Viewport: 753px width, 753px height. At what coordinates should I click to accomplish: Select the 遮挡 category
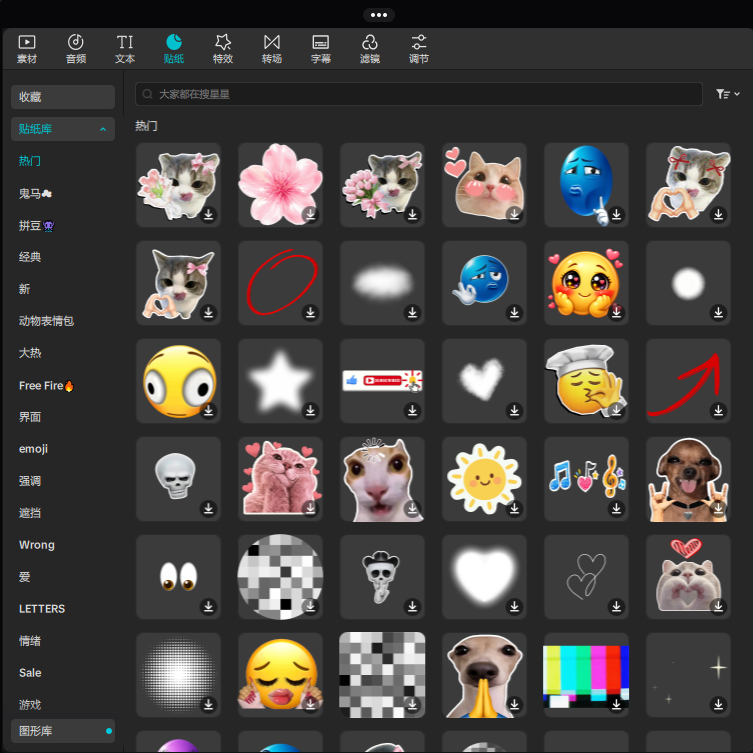pyautogui.click(x=30, y=513)
